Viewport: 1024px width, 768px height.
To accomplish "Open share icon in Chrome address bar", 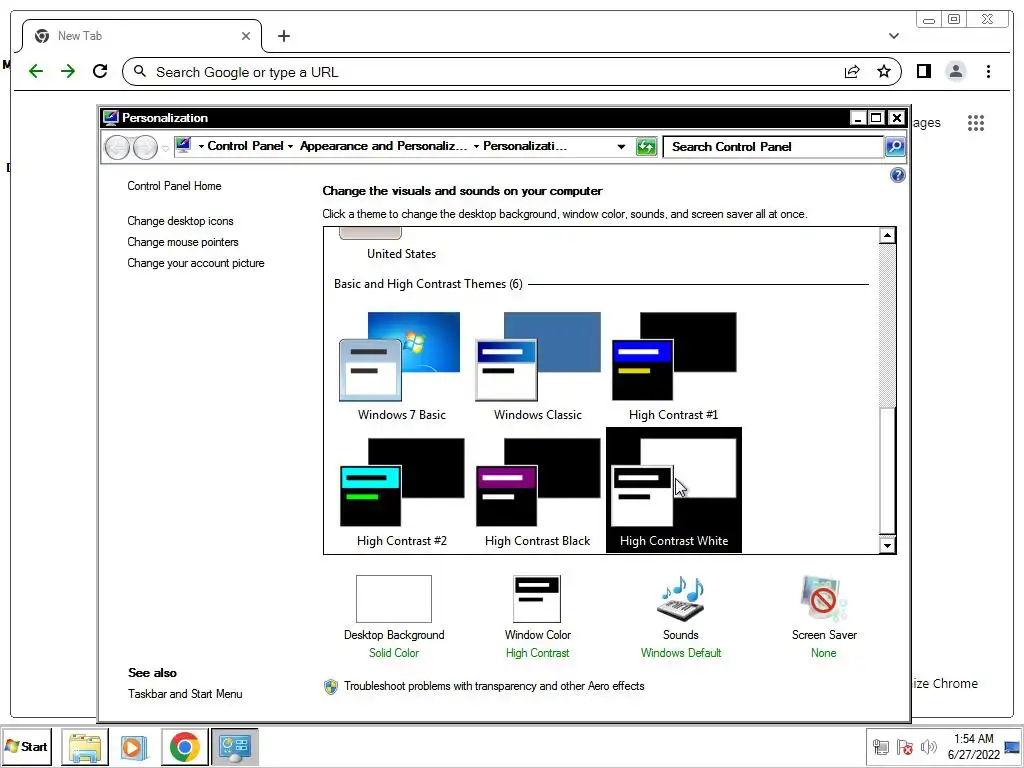I will (x=852, y=72).
